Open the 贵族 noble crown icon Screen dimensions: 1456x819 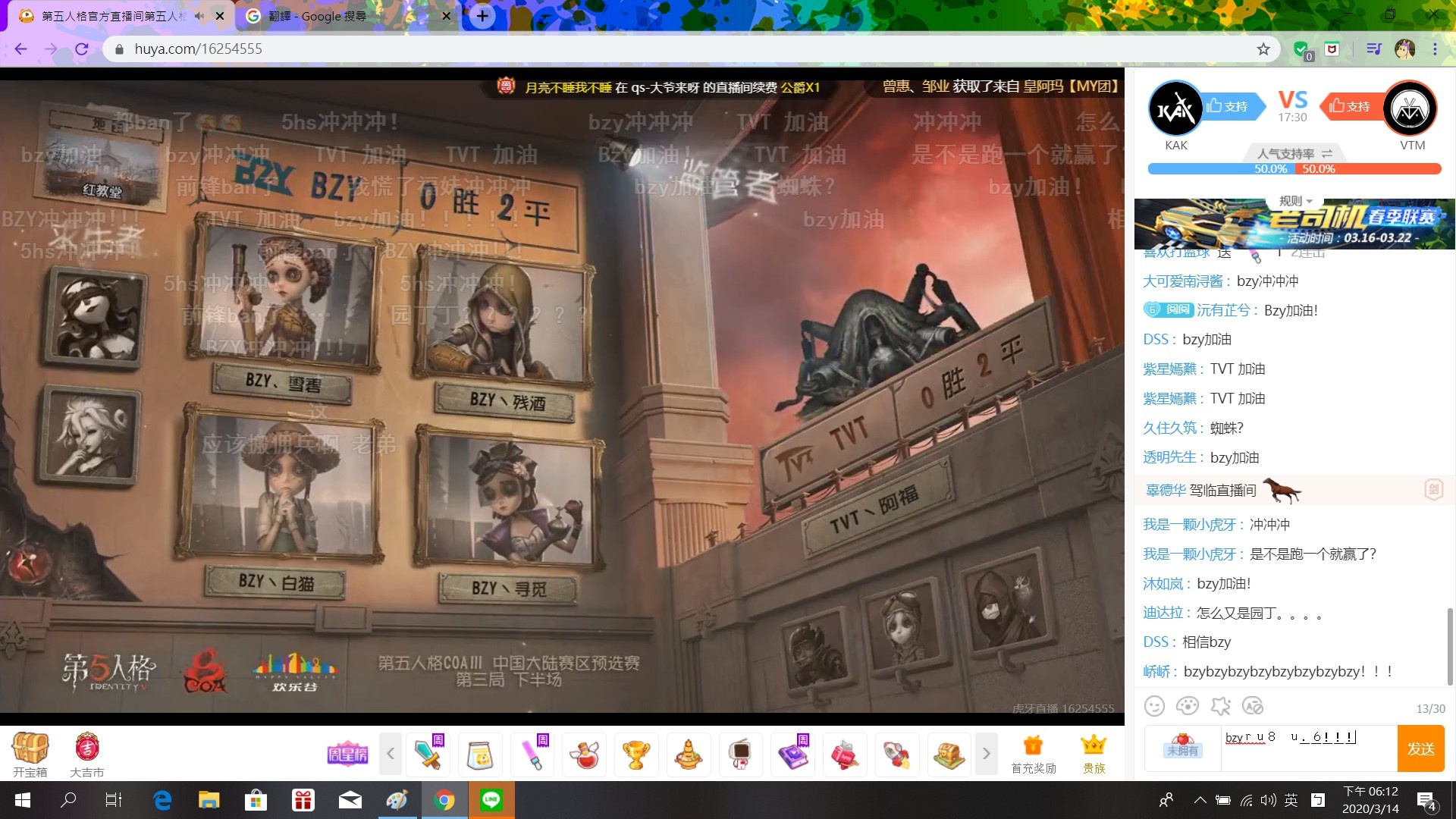tap(1094, 754)
